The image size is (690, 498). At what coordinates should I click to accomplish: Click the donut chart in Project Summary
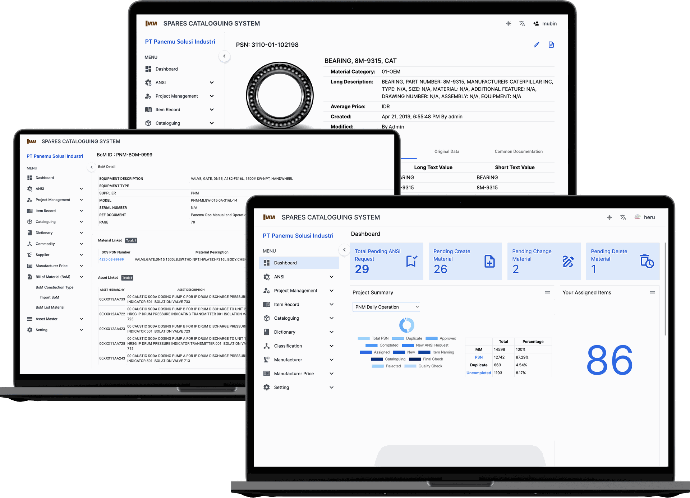pos(407,325)
